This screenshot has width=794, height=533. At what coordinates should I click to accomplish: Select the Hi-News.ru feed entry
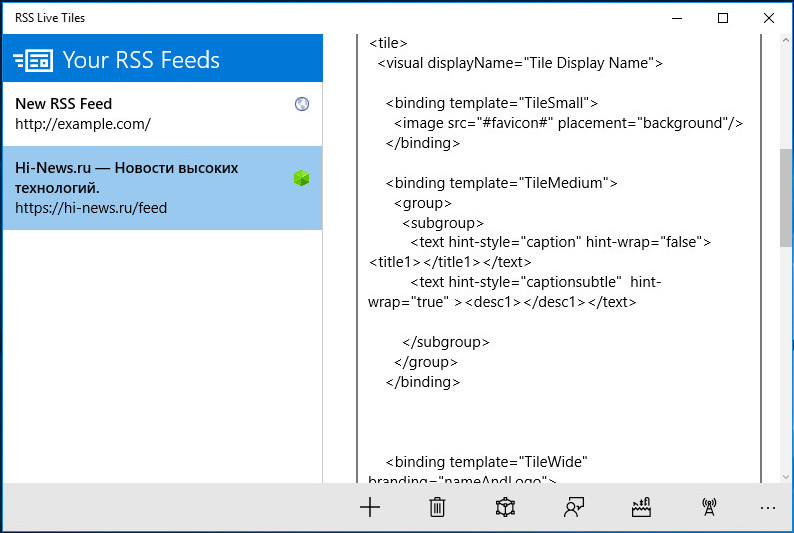coord(163,188)
